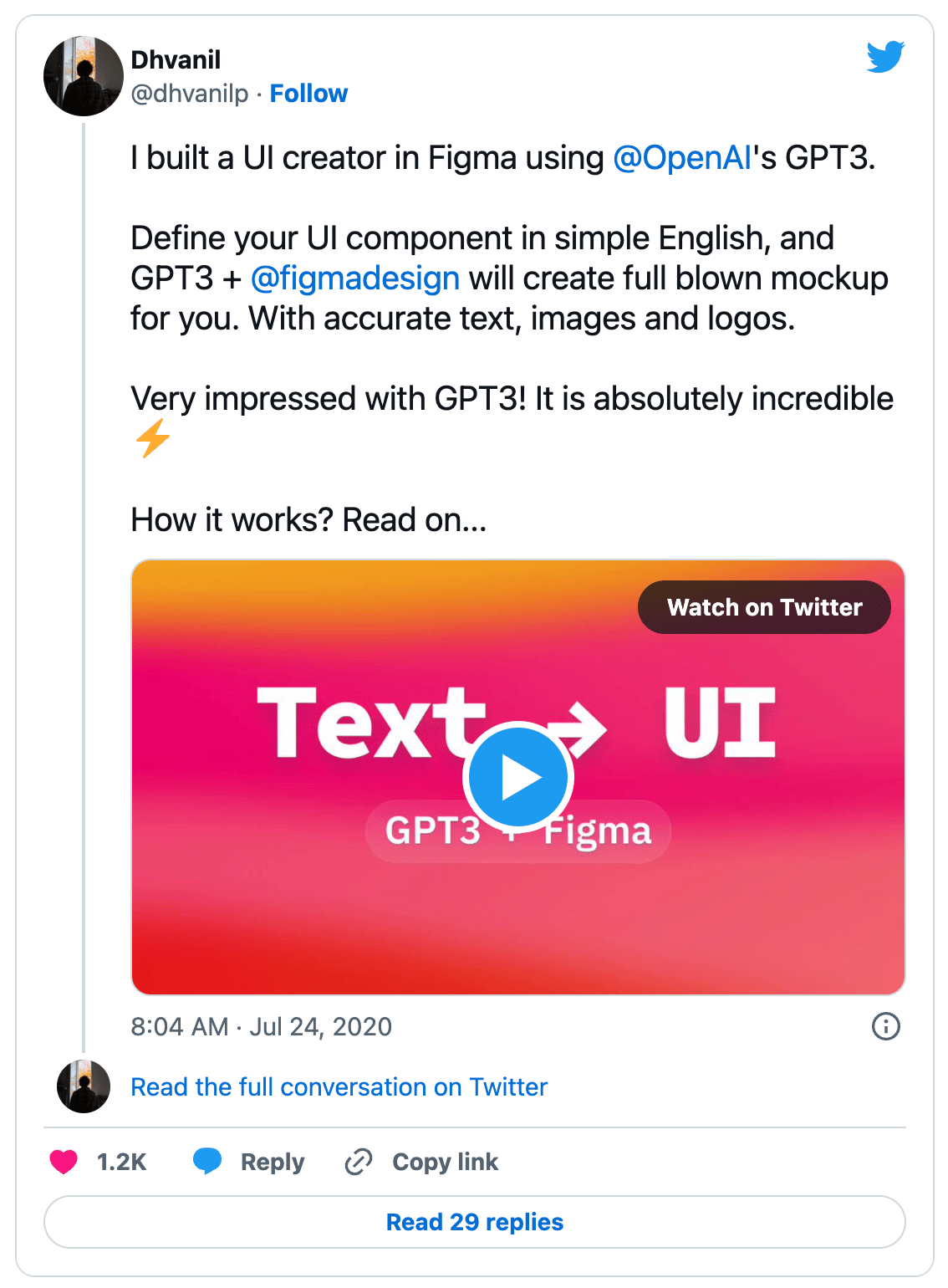Screen dimensions: 948x1288
Task: Click the tweet info circle icon
Action: point(885,1025)
